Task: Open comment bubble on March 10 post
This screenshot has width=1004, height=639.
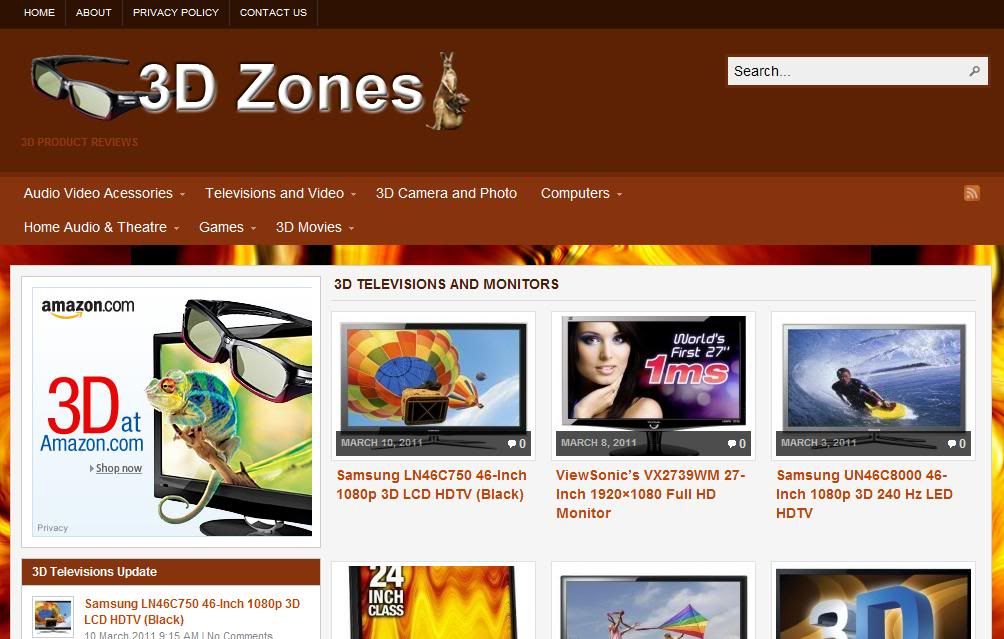Action: [517, 443]
